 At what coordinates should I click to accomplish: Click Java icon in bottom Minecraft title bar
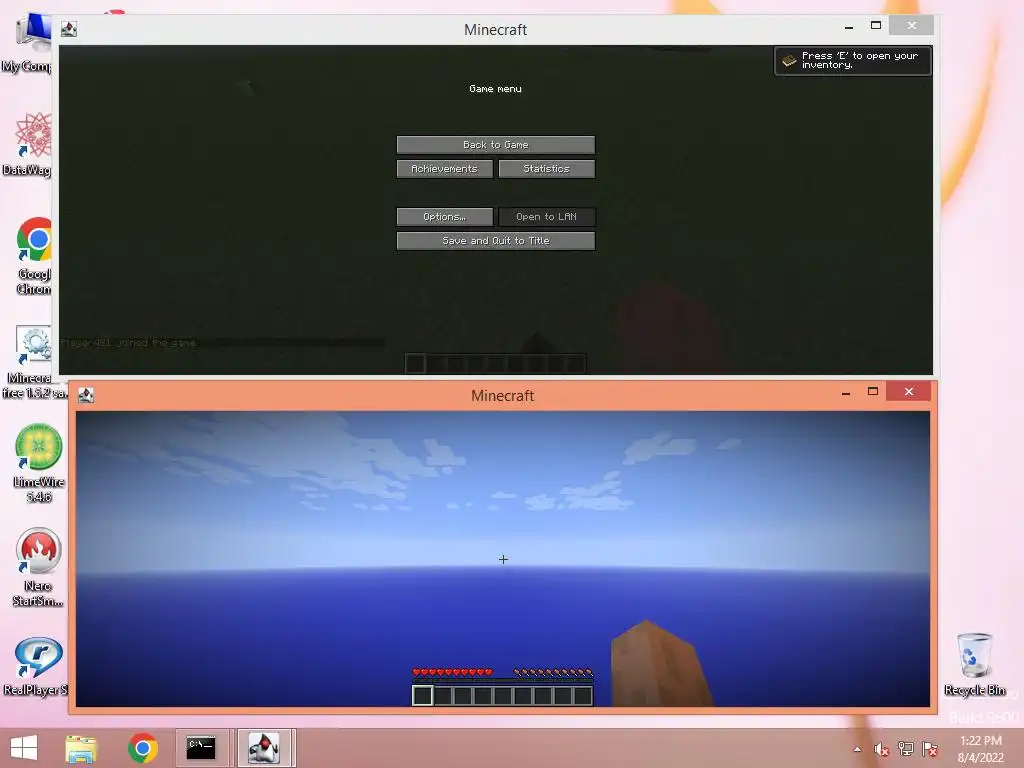pyautogui.click(x=86, y=395)
